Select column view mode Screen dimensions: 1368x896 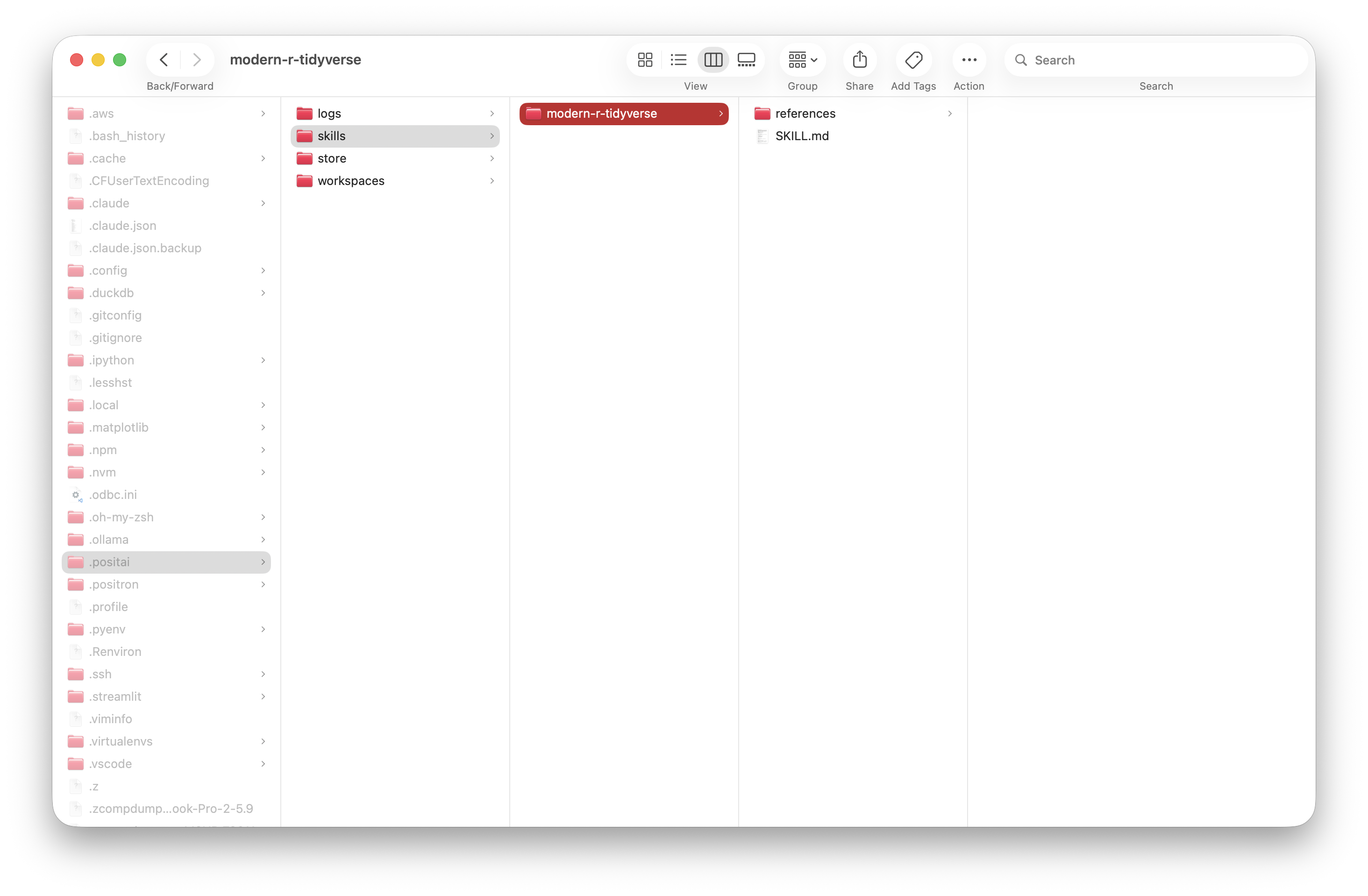pos(713,60)
